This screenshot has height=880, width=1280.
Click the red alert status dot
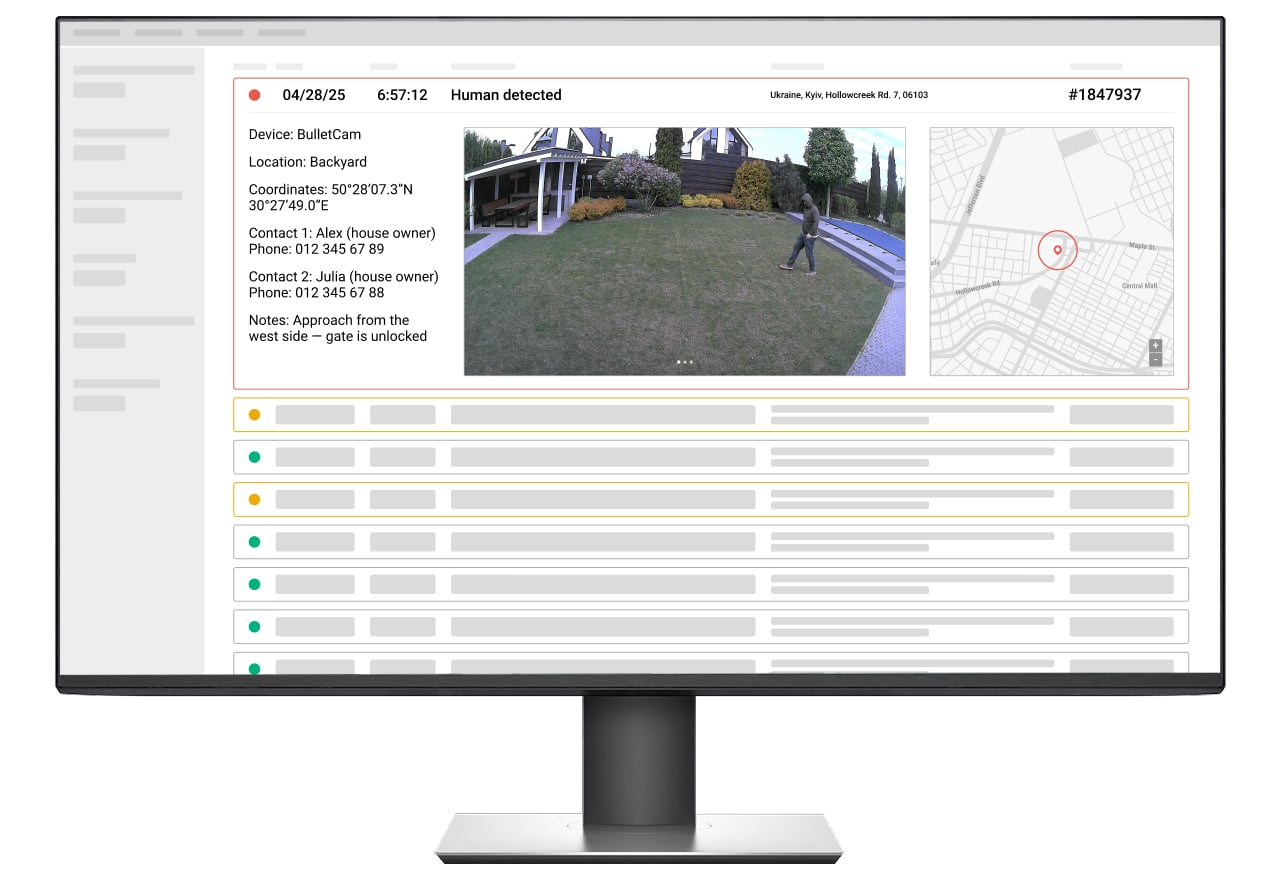[254, 95]
